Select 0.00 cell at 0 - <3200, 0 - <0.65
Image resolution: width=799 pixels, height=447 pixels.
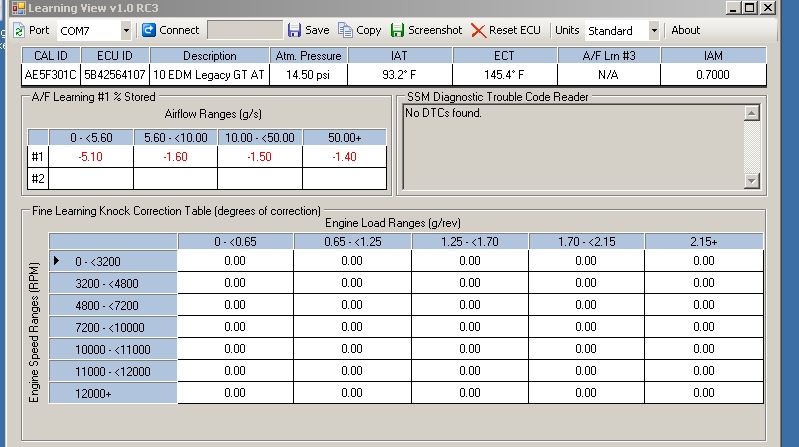click(x=235, y=261)
